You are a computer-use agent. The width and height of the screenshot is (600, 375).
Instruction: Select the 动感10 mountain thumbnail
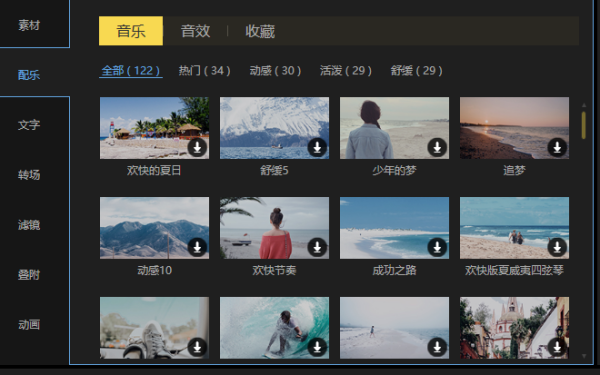[155, 228]
